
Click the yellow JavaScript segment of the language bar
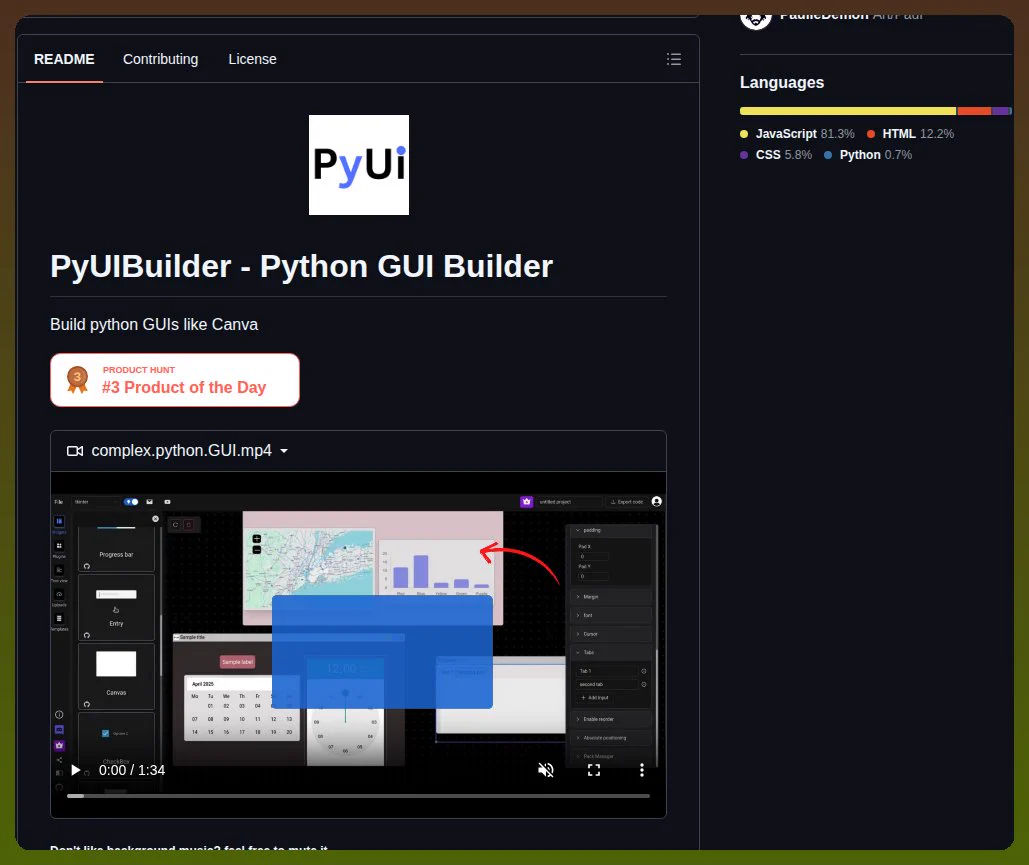coord(848,111)
